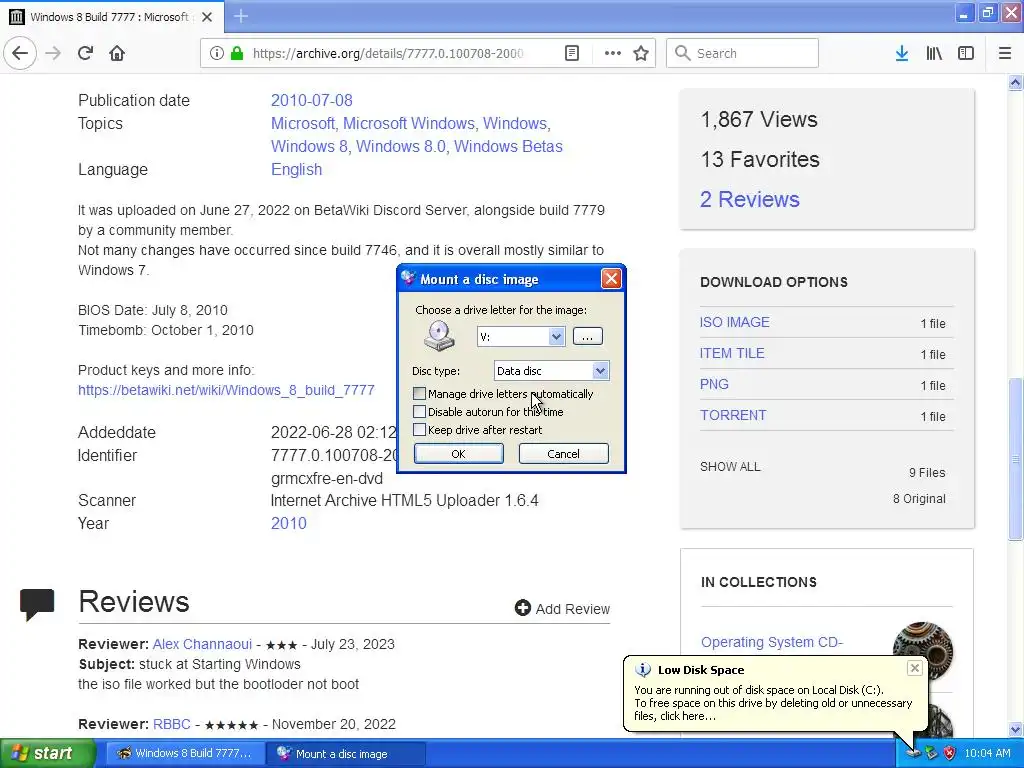1024x768 pixels.
Task: Check Keep drive after restart
Action: click(x=419, y=430)
